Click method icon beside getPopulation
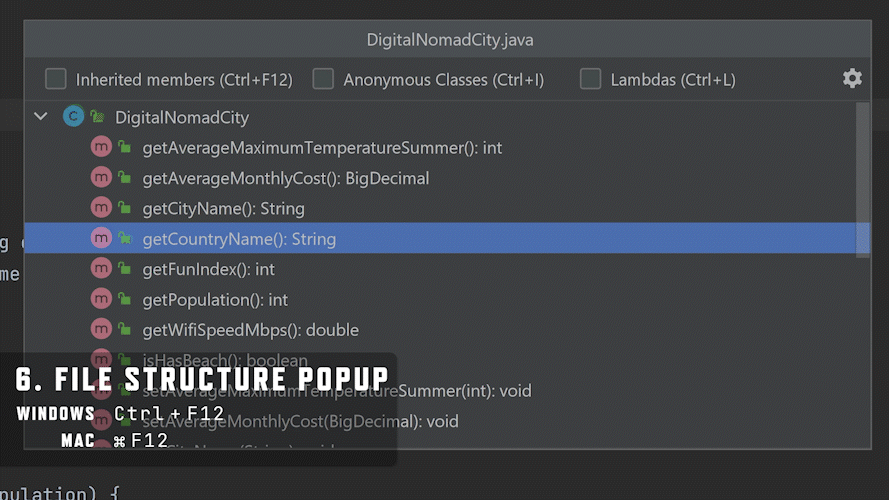 pos(101,299)
